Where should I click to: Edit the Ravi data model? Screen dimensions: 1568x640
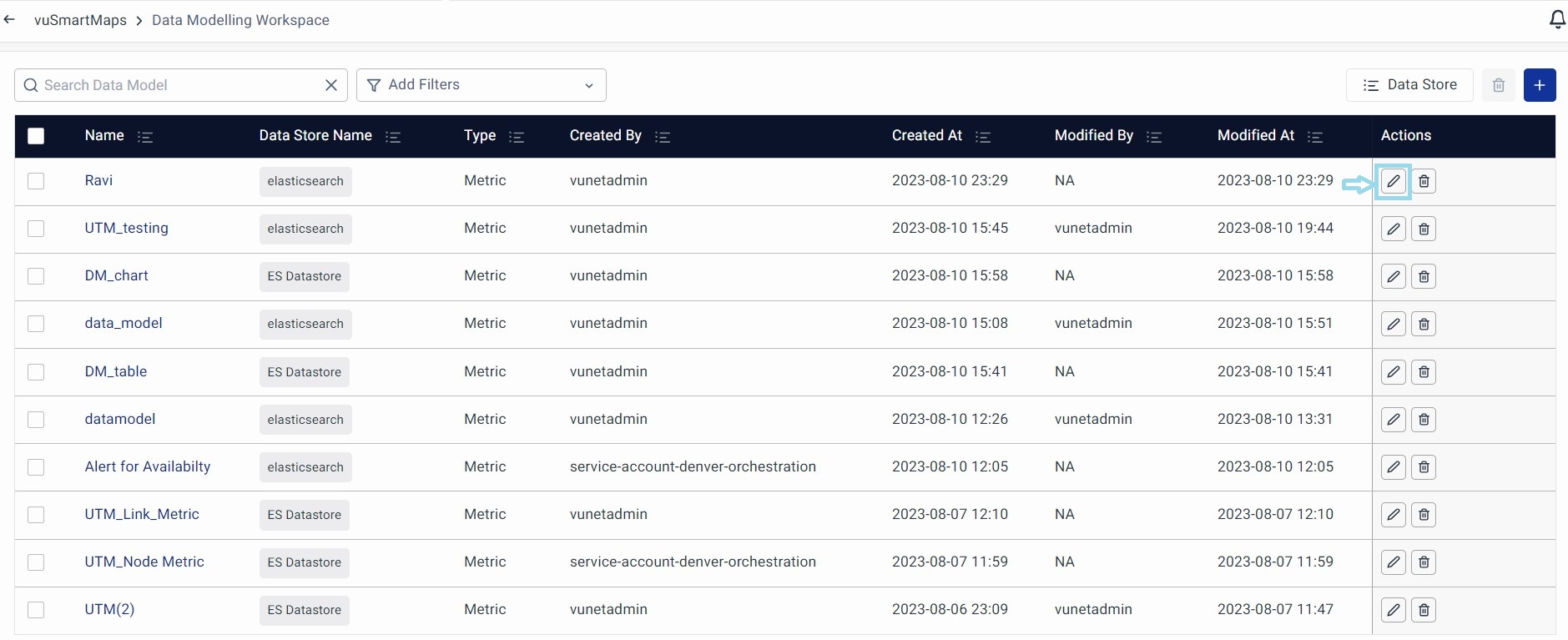pos(1393,181)
